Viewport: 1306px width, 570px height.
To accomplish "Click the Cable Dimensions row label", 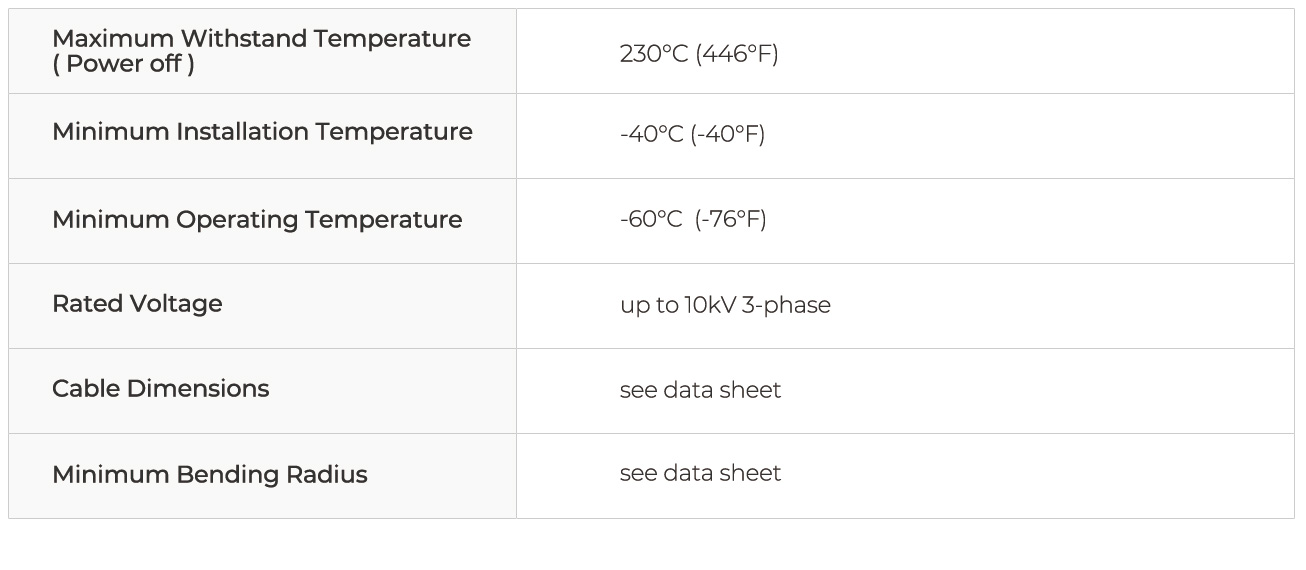I will pos(160,389).
